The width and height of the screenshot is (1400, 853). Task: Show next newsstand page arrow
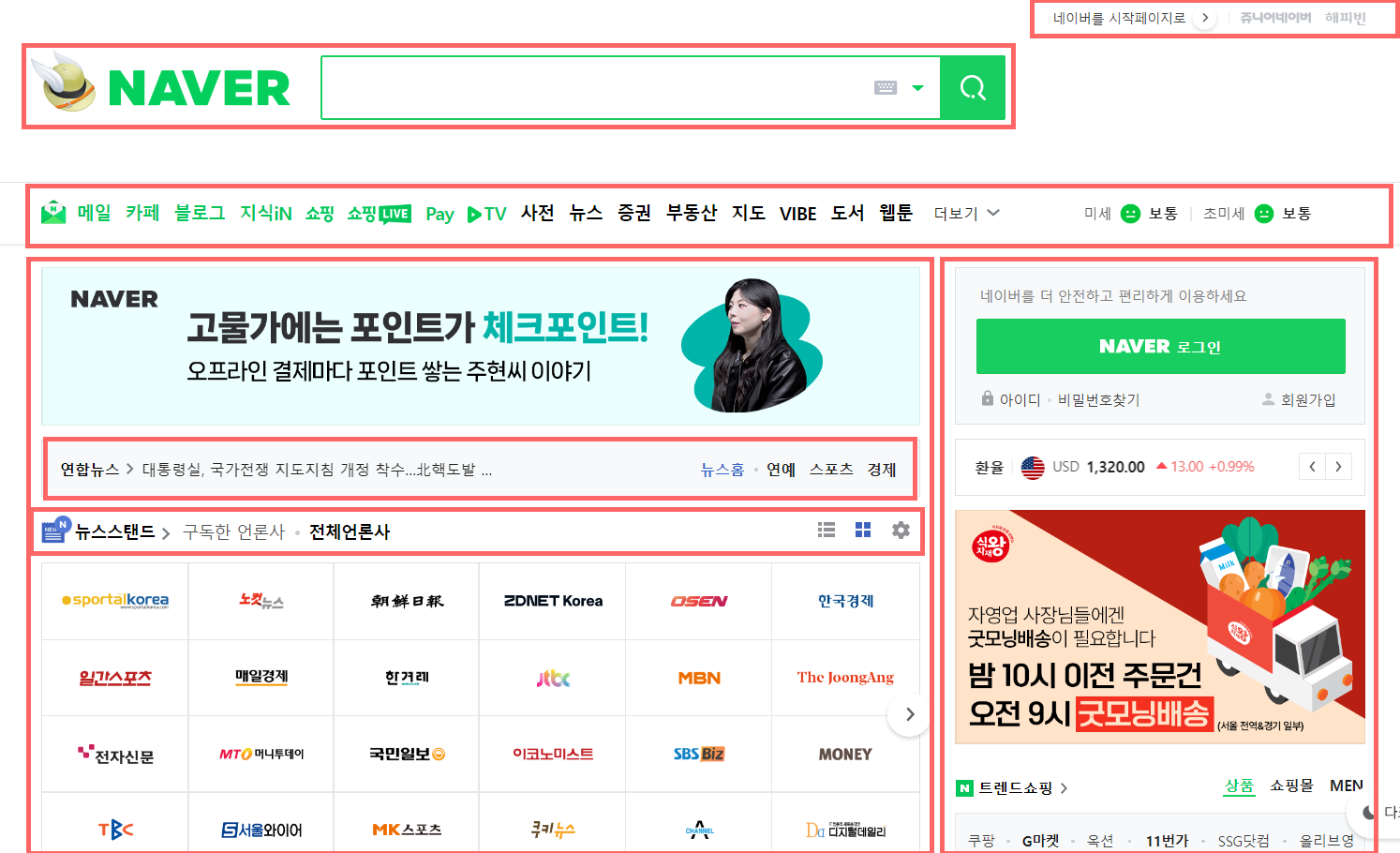coord(909,714)
